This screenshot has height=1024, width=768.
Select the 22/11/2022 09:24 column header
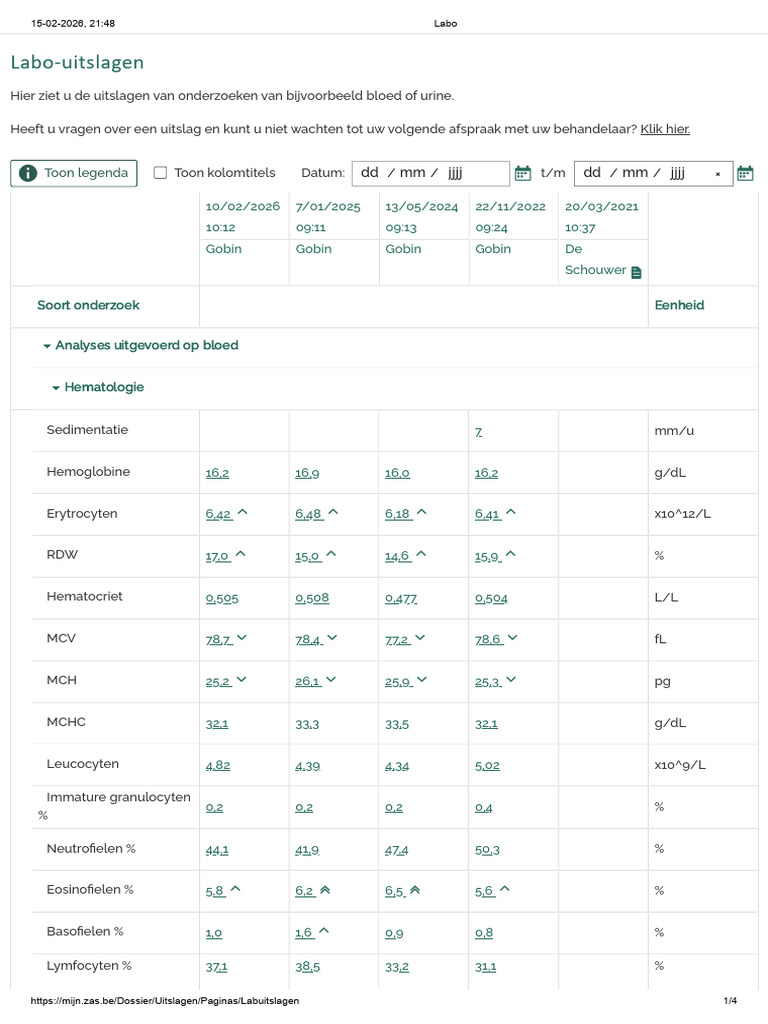tap(510, 217)
